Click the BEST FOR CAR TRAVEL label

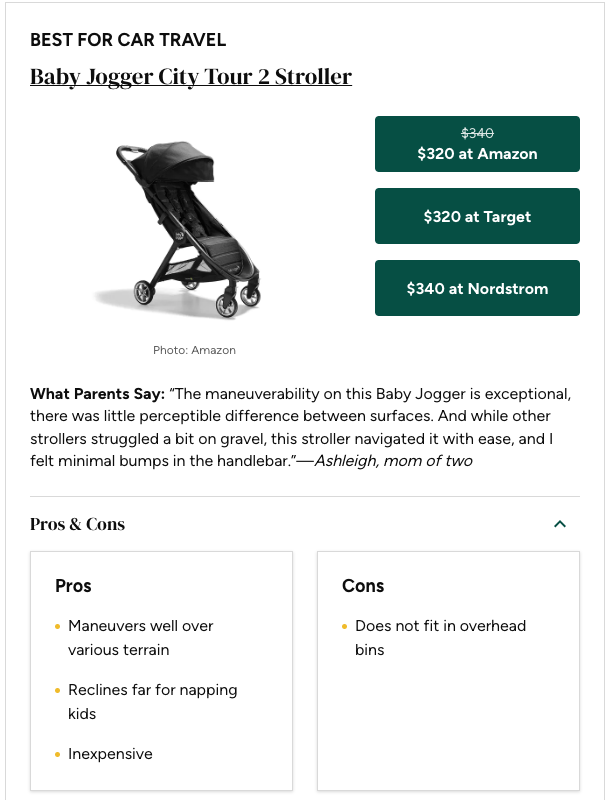pyautogui.click(x=128, y=40)
